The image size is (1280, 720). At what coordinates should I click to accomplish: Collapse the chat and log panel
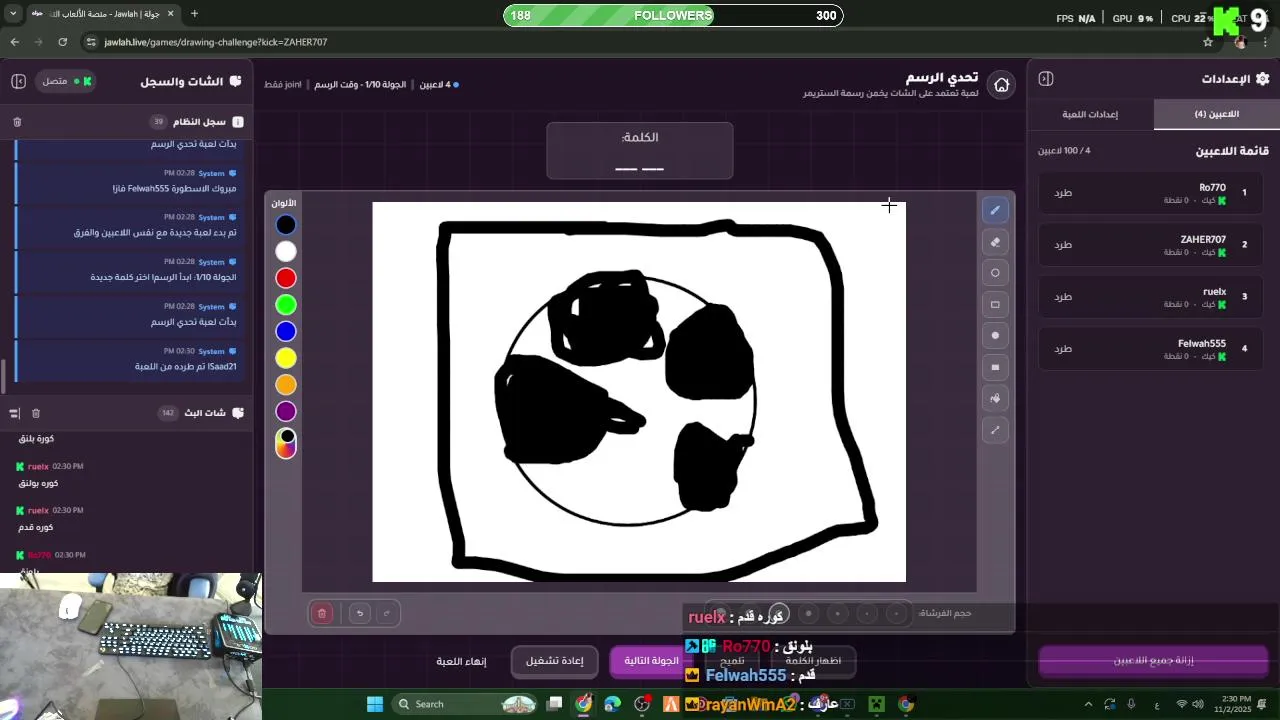tap(18, 81)
